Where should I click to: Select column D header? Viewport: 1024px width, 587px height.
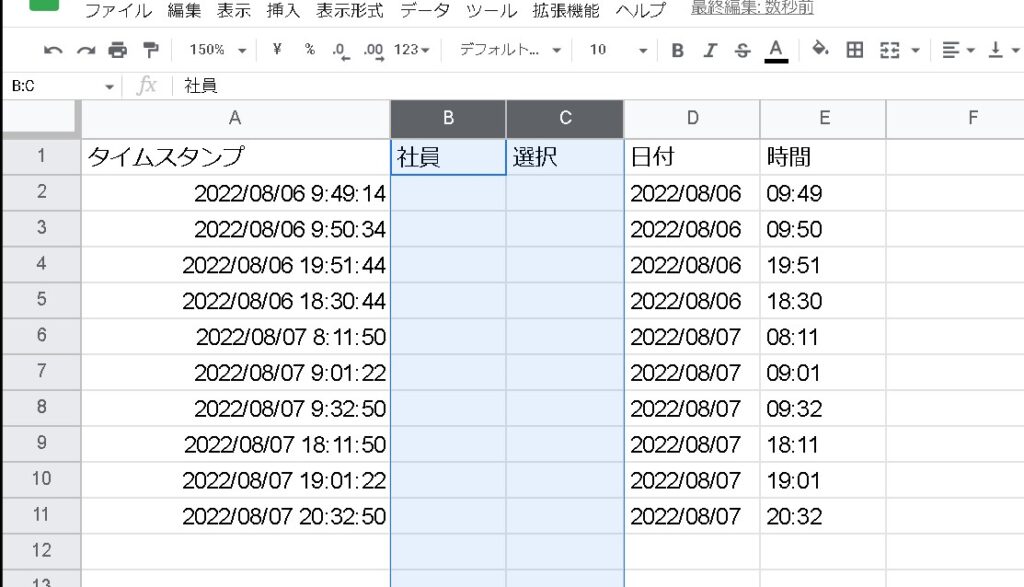692,119
